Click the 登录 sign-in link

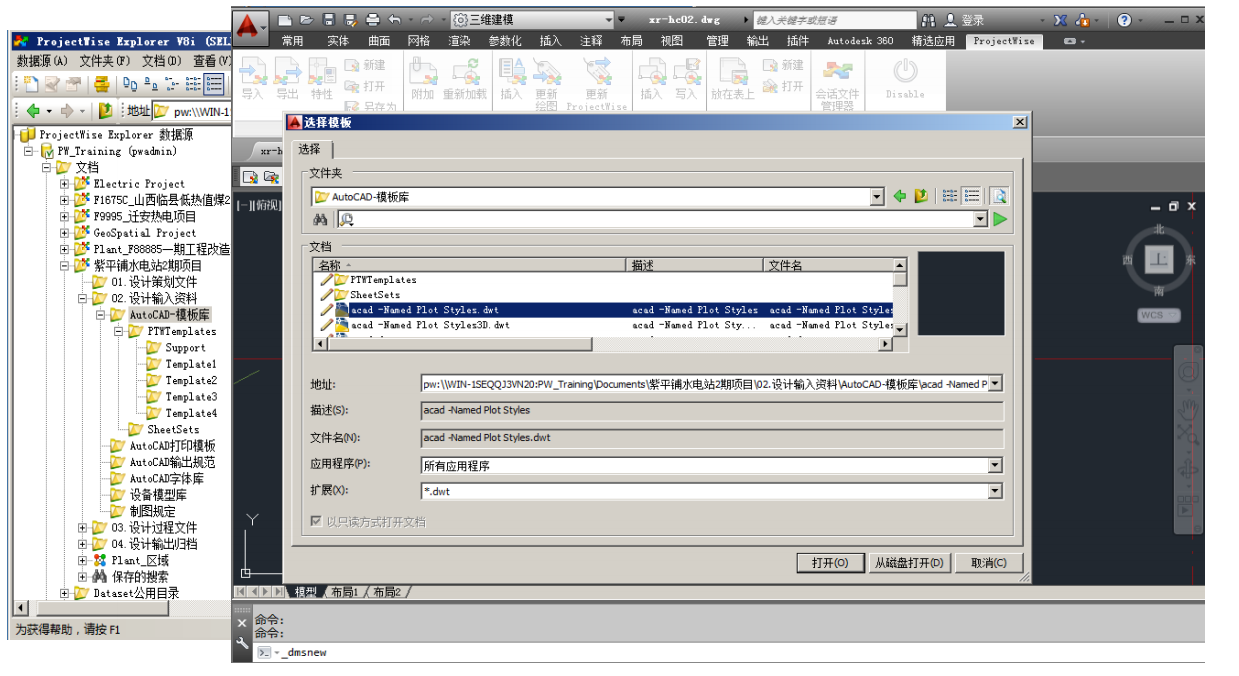(x=972, y=20)
